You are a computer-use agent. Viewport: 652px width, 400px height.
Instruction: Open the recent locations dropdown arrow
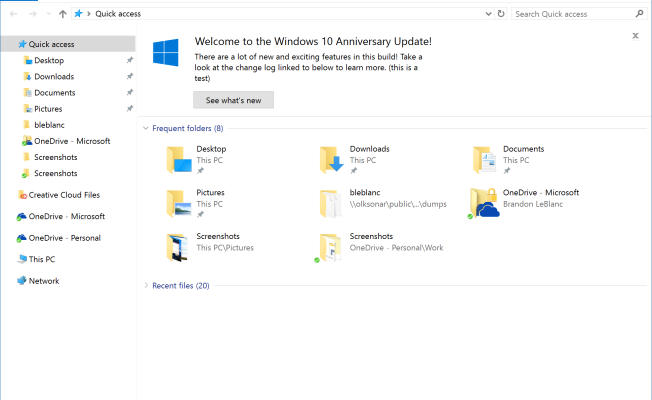49,14
